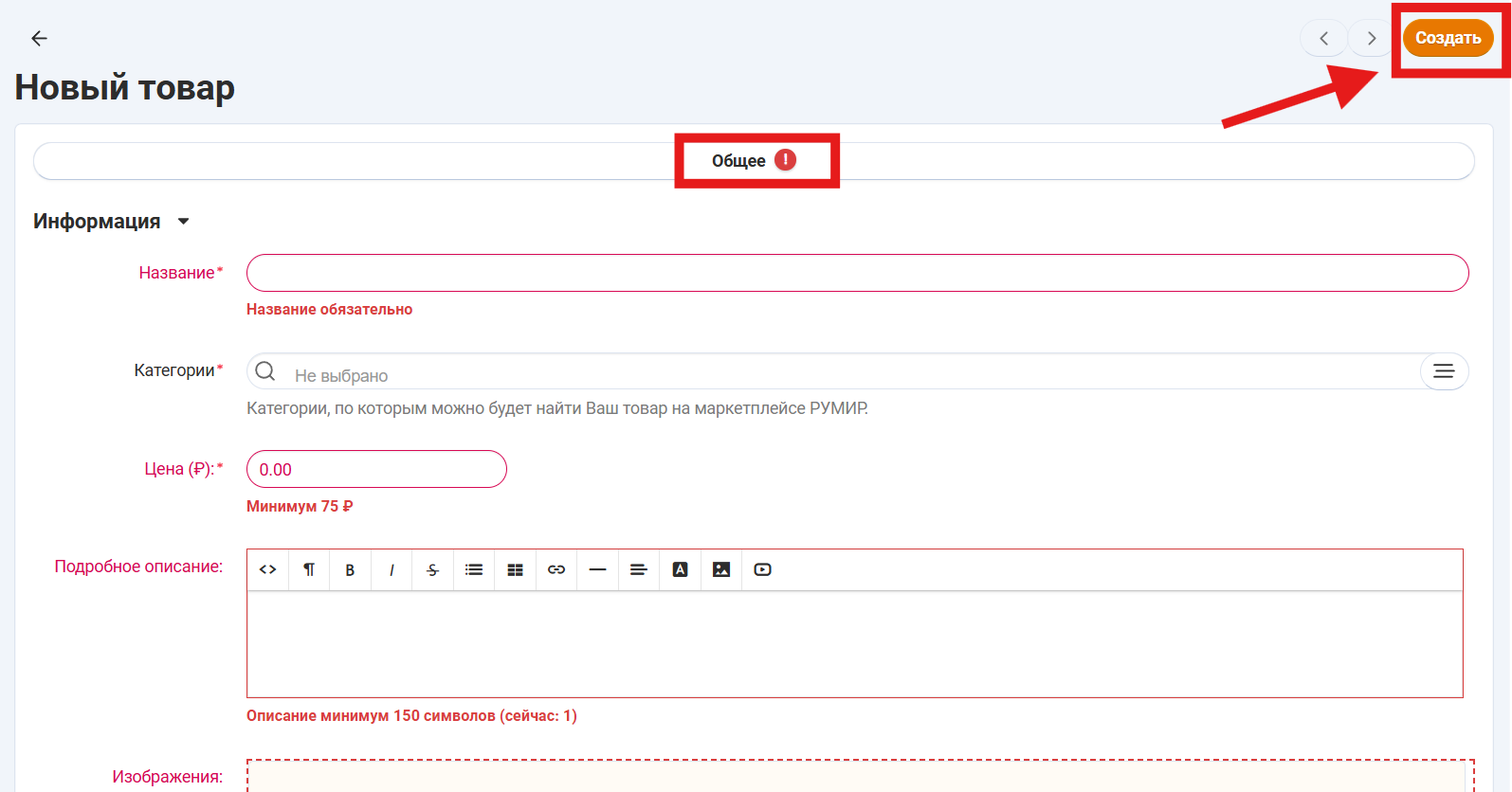The height and width of the screenshot is (792, 1512).
Task: Toggle italic formatting in description editor
Action: coord(392,569)
